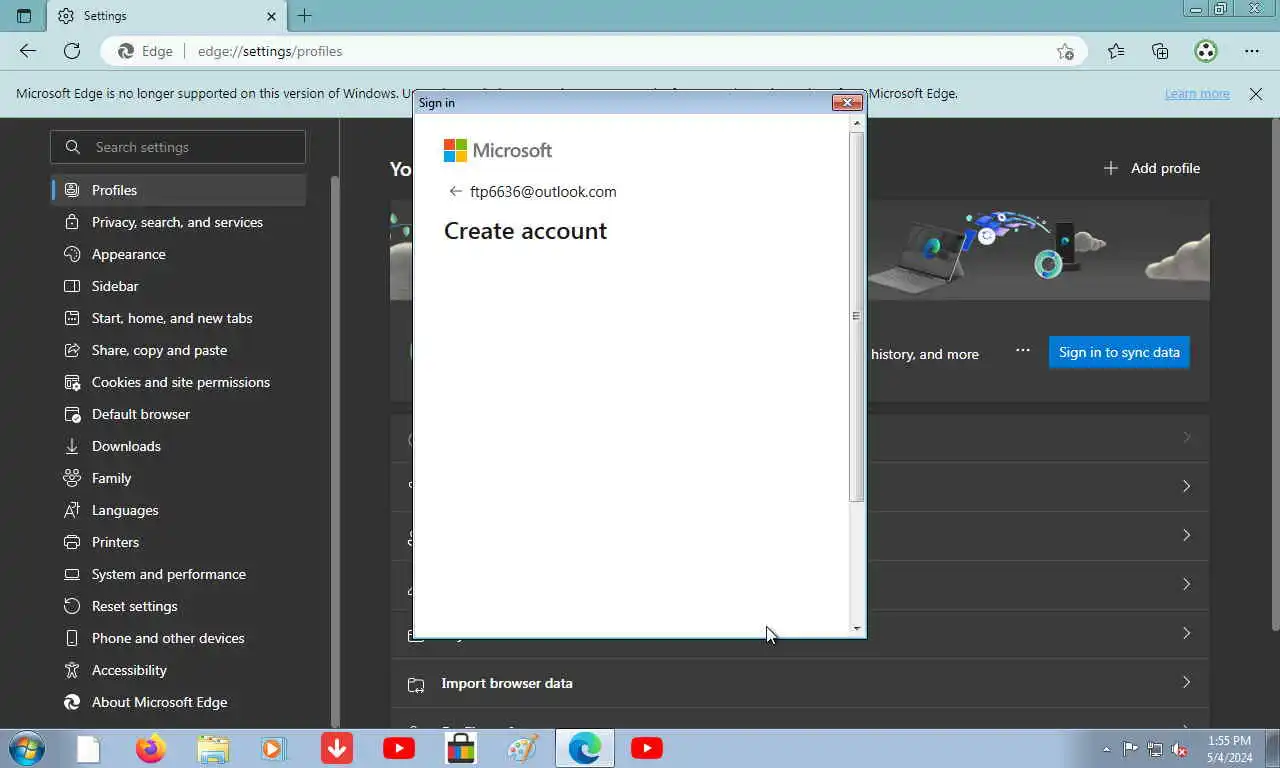
Task: Expand the first profile settings row chevron
Action: (1187, 437)
